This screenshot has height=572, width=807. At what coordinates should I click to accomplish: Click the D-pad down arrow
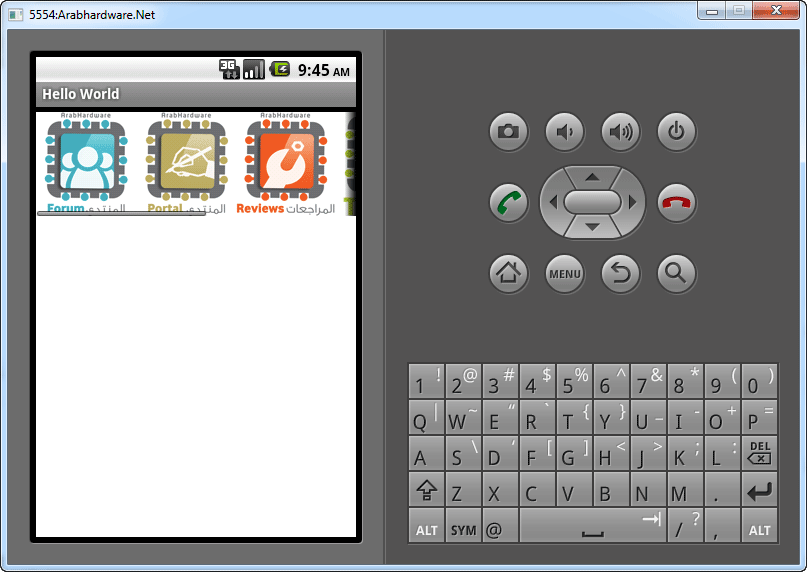[592, 227]
